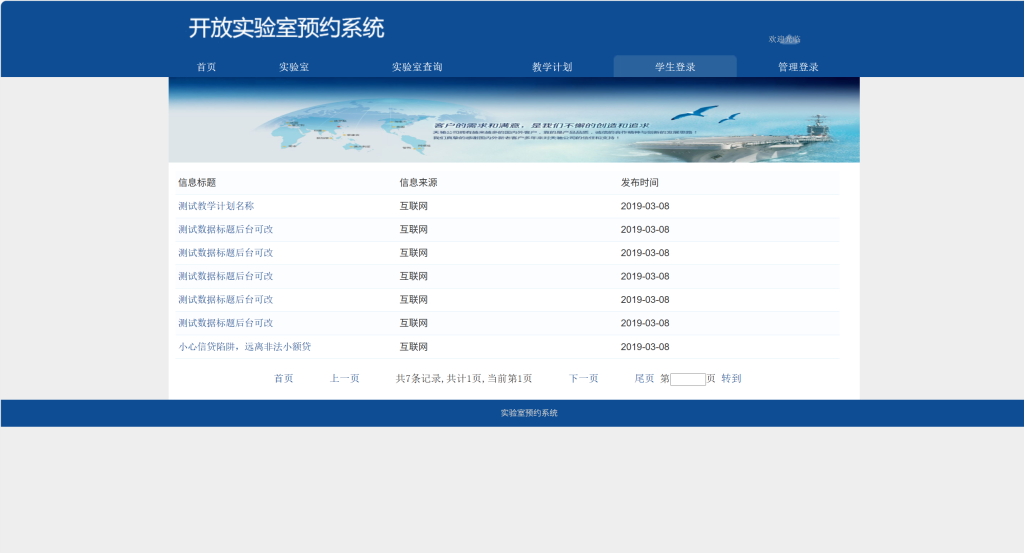Focus the page number input field
Viewport: 1024px width, 553px height.
pos(688,379)
